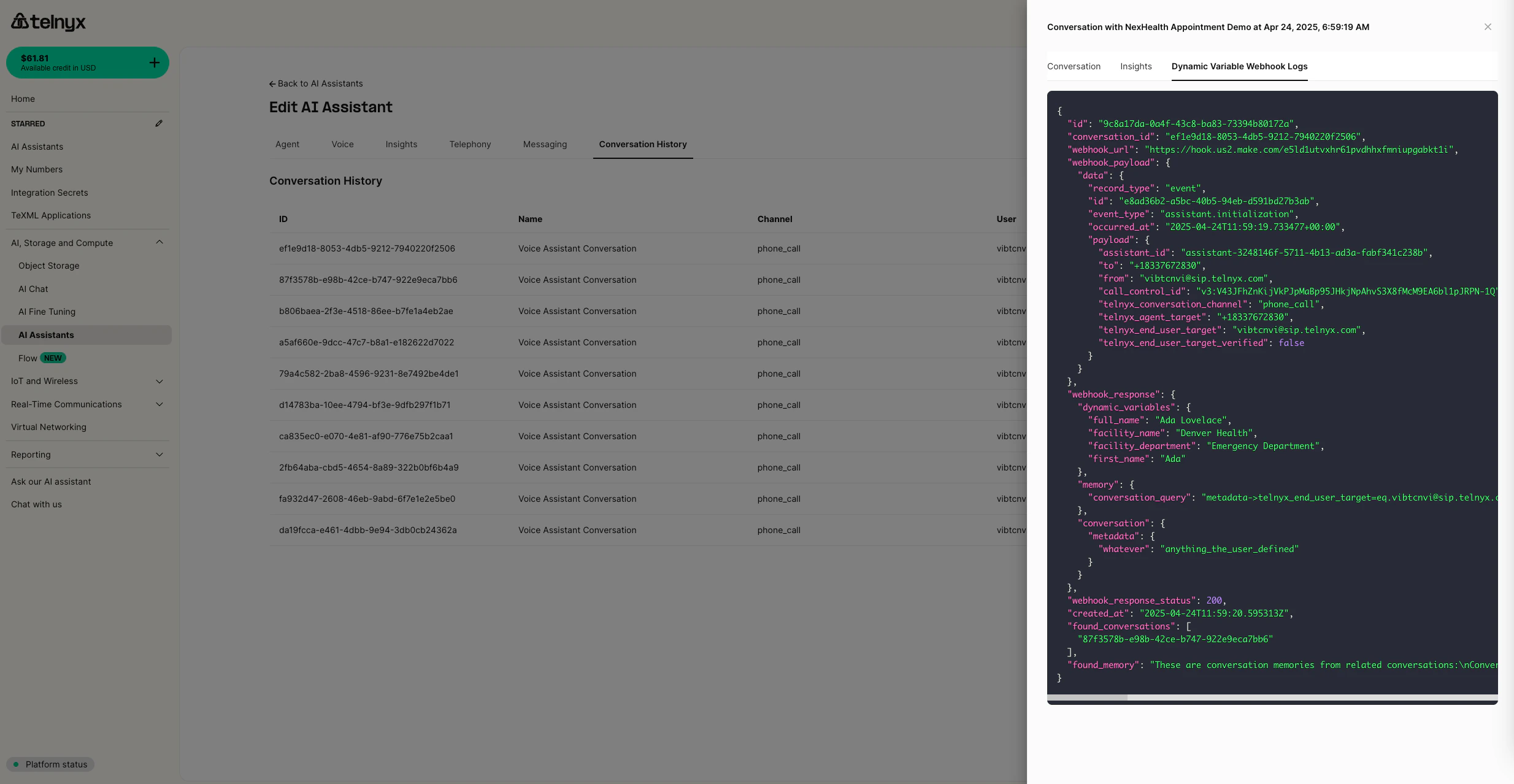The image size is (1514, 784).
Task: Expand the Reporting section
Action: tap(159, 455)
